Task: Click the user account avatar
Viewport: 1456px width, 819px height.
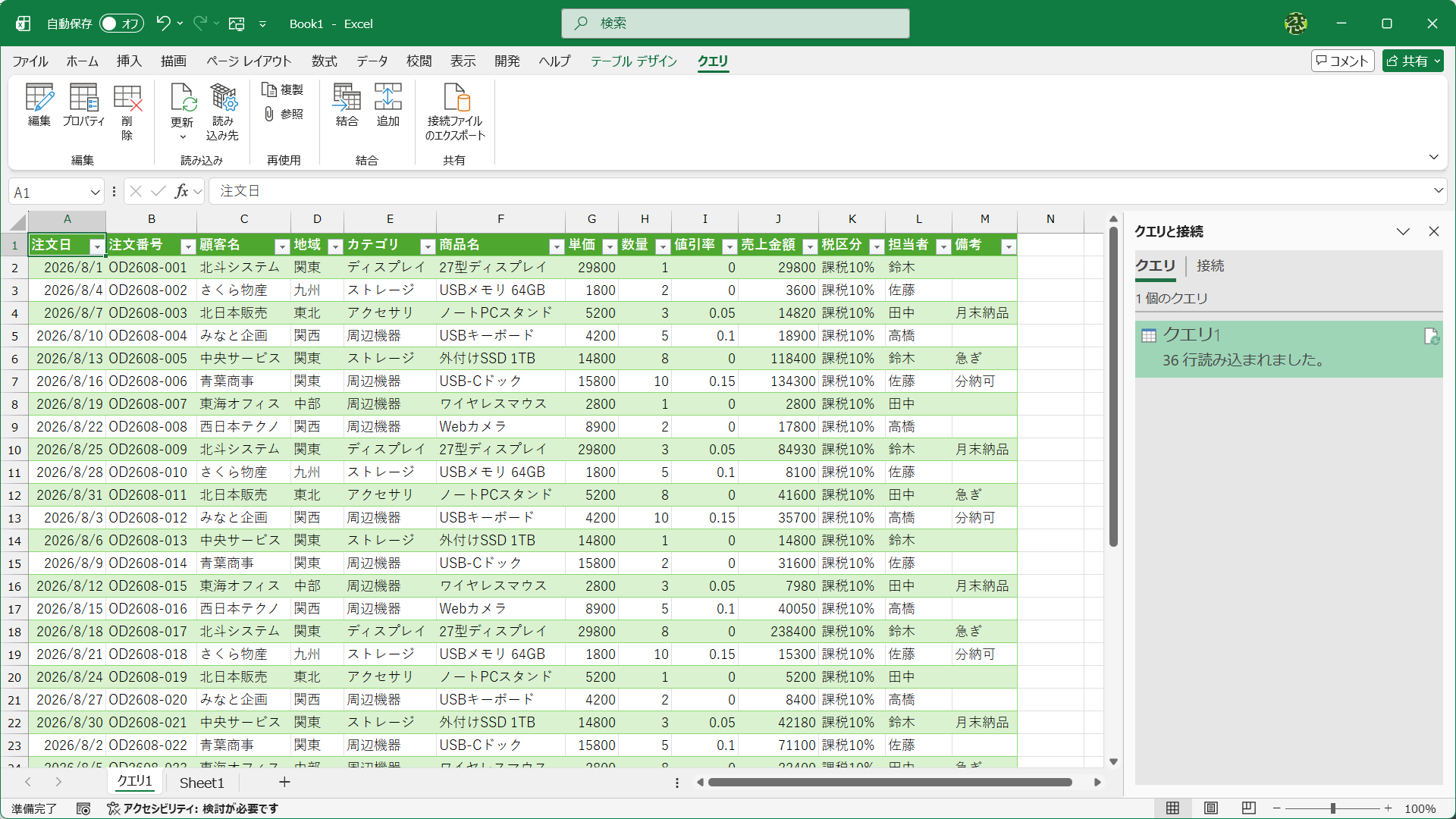Action: [x=1295, y=24]
